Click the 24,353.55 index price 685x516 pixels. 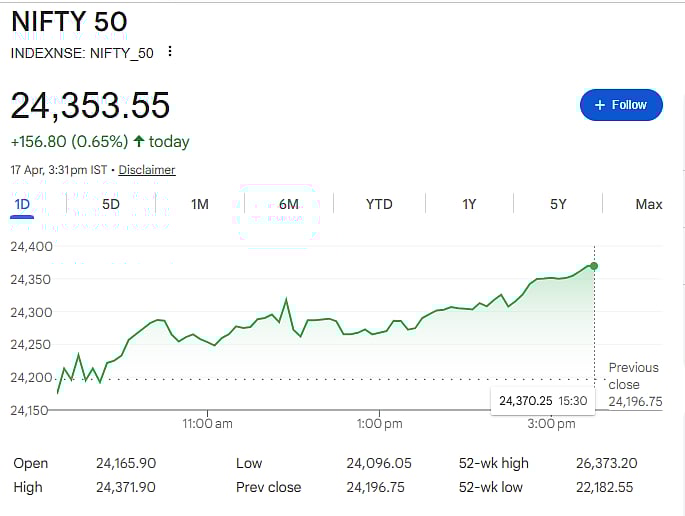90,105
